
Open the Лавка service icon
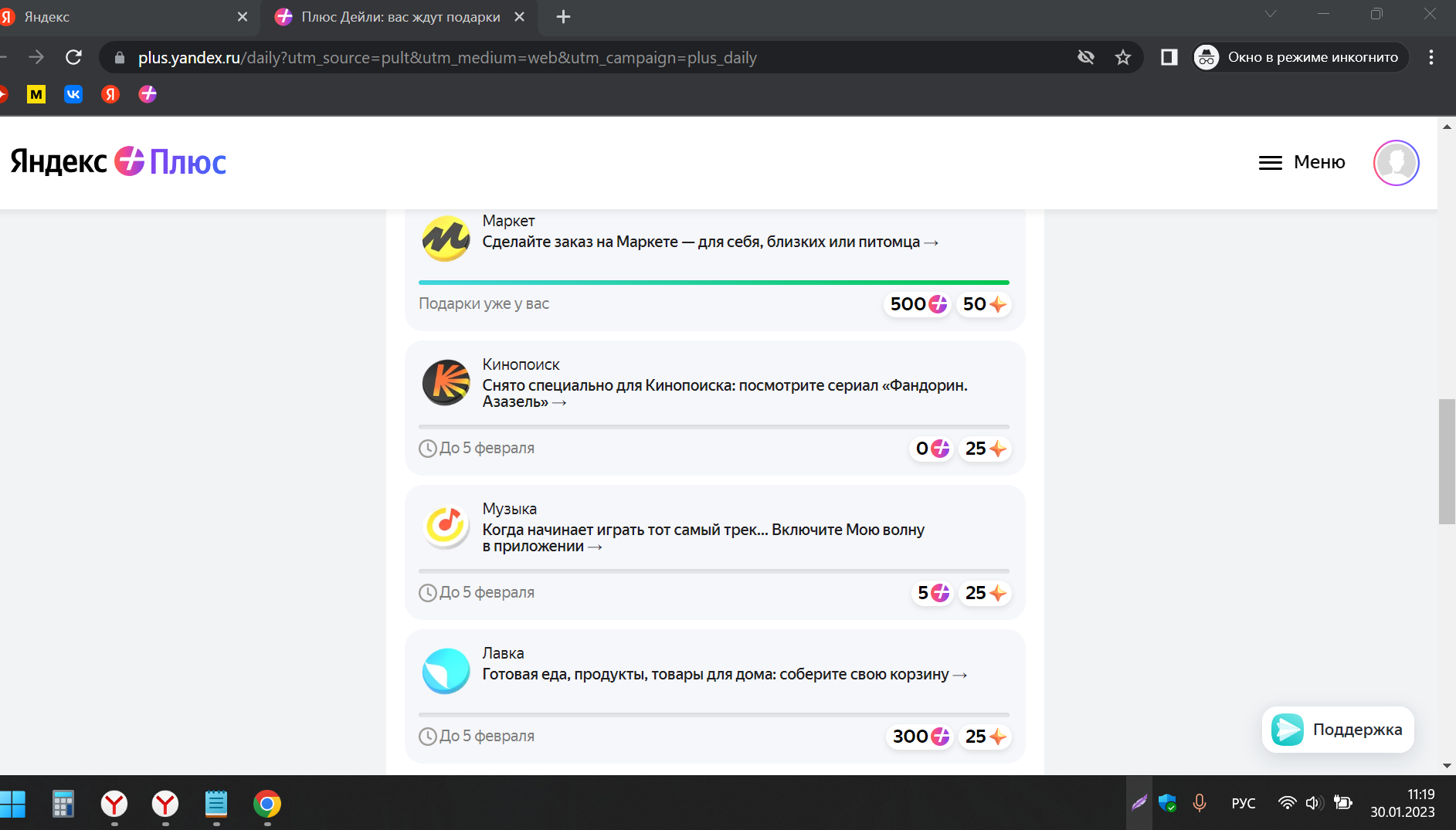click(x=446, y=670)
